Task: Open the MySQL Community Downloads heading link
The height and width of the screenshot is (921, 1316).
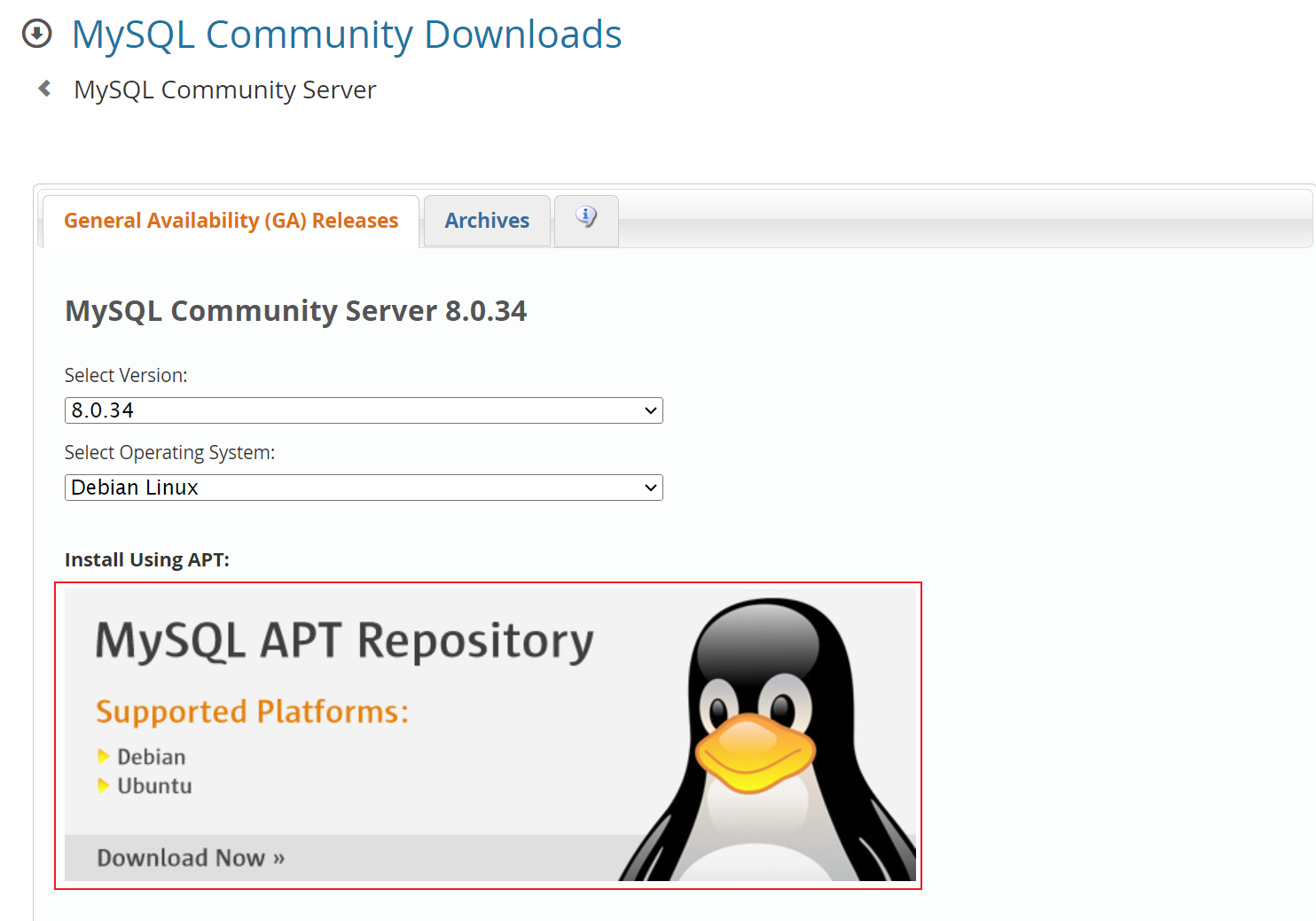Action: pyautogui.click(x=346, y=35)
